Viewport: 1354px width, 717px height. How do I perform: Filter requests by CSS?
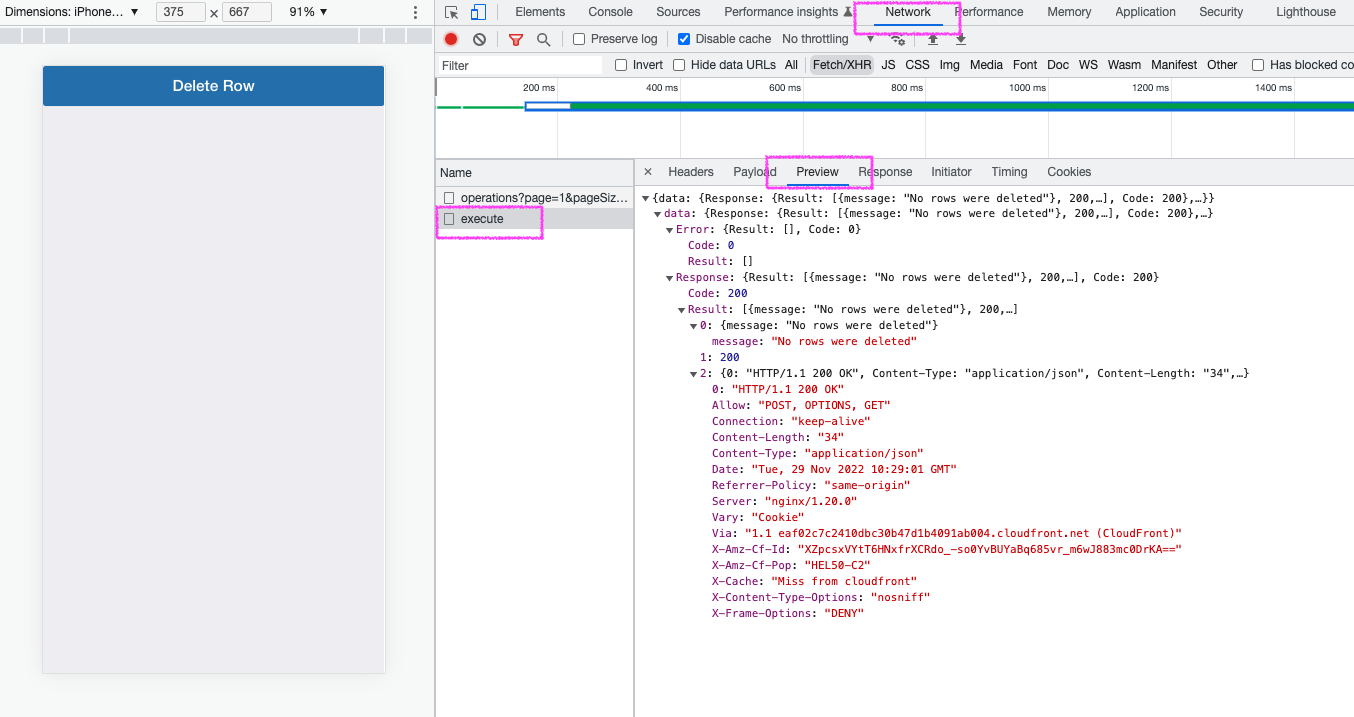click(x=917, y=65)
